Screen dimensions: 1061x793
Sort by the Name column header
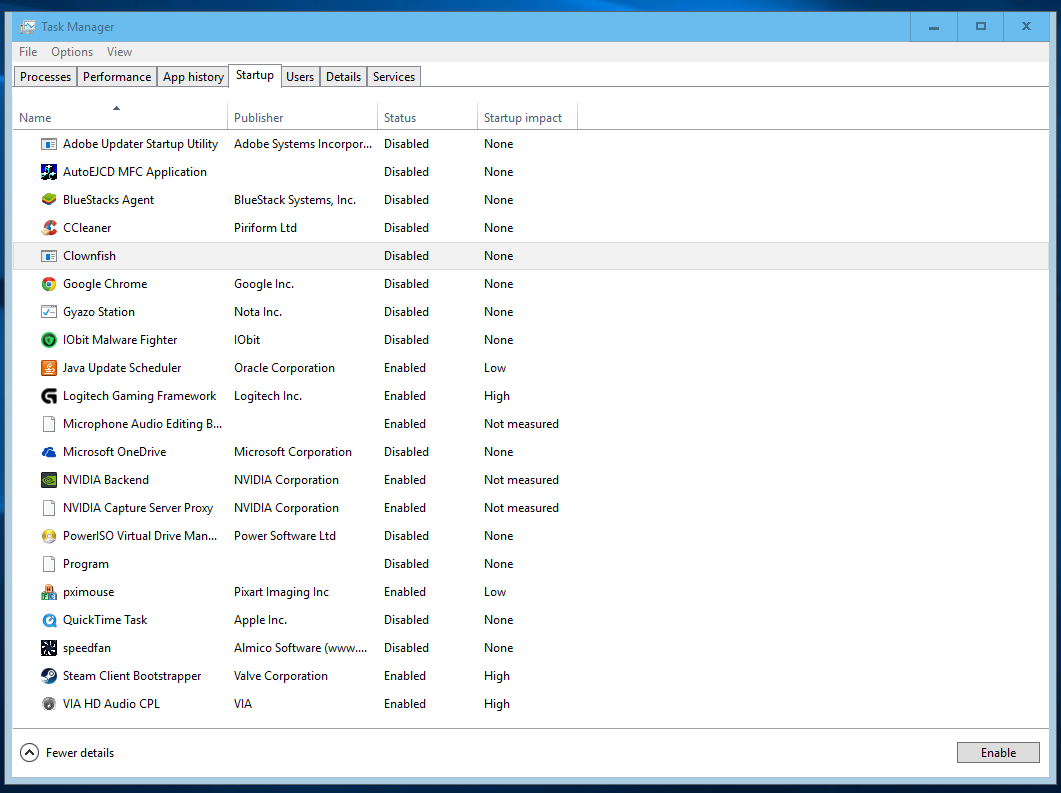pyautogui.click(x=120, y=118)
